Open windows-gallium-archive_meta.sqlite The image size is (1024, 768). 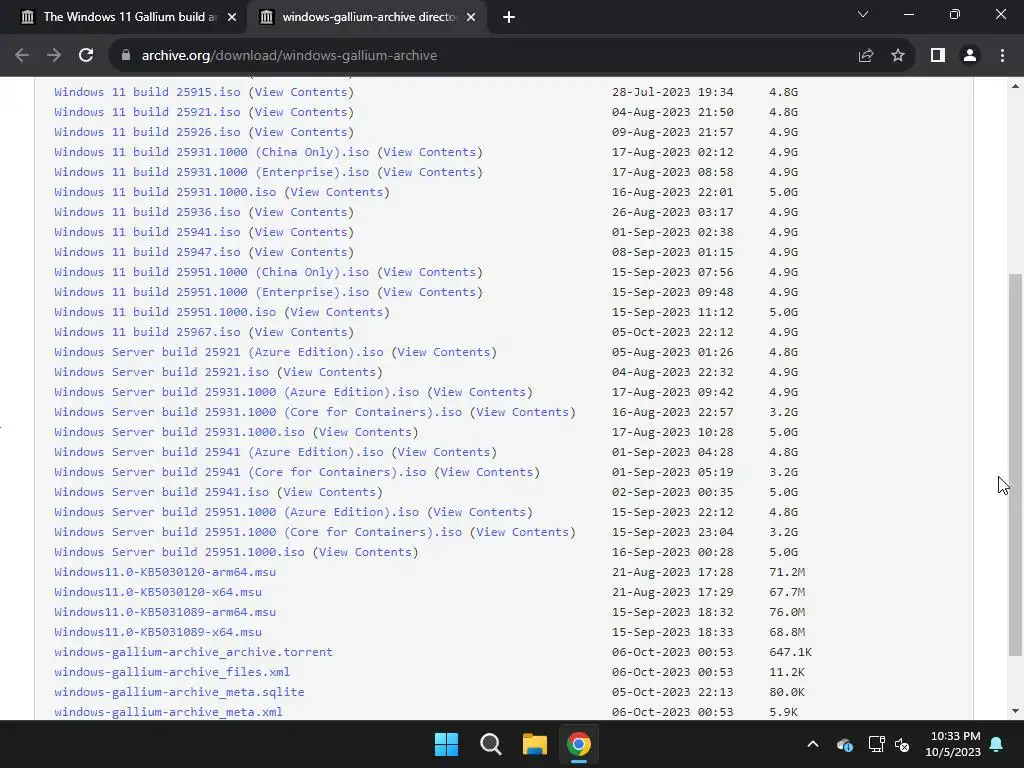tap(180, 692)
